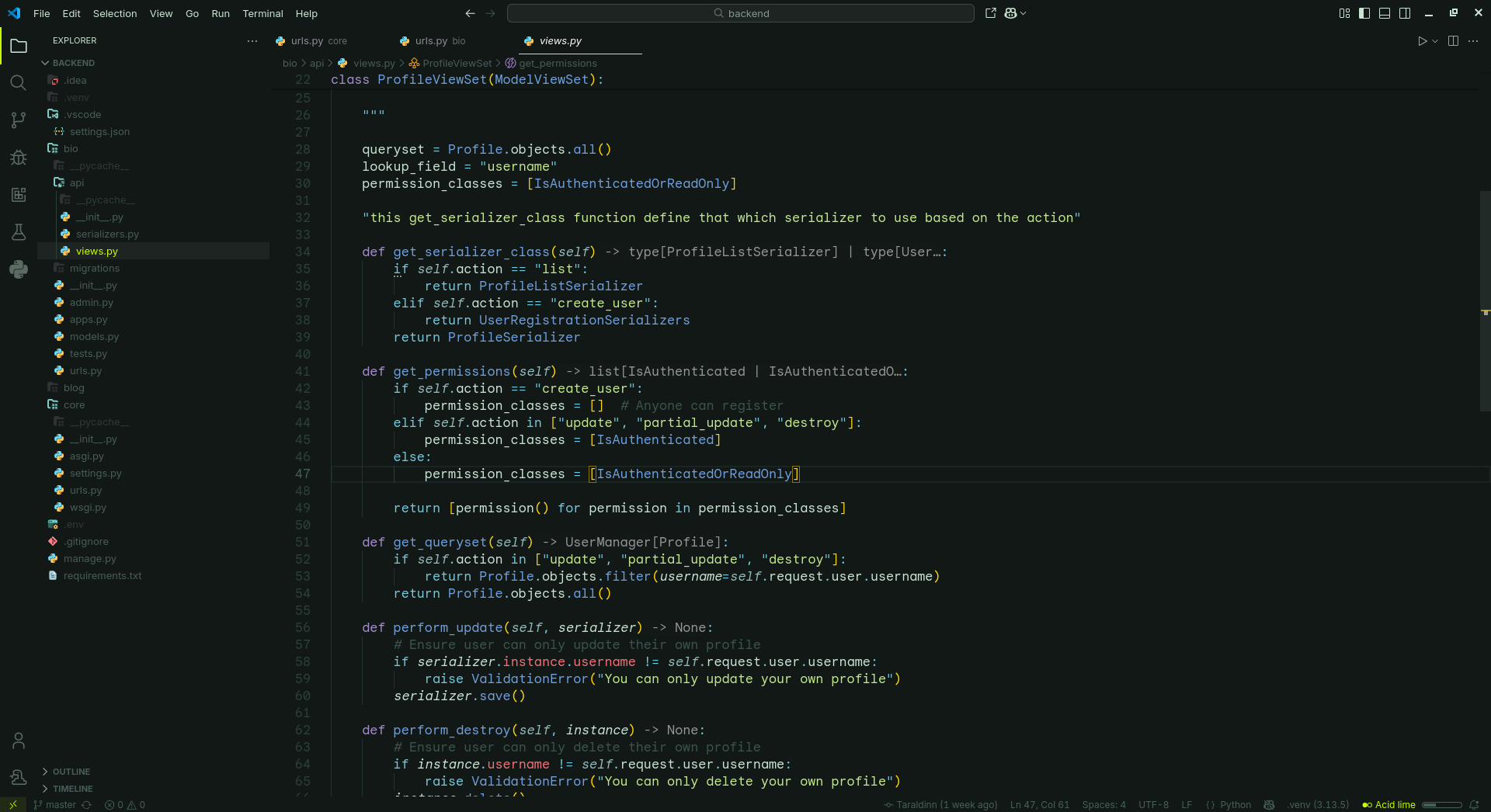The width and height of the screenshot is (1491, 812).
Task: Open the Edit menu
Action: pyautogui.click(x=71, y=13)
